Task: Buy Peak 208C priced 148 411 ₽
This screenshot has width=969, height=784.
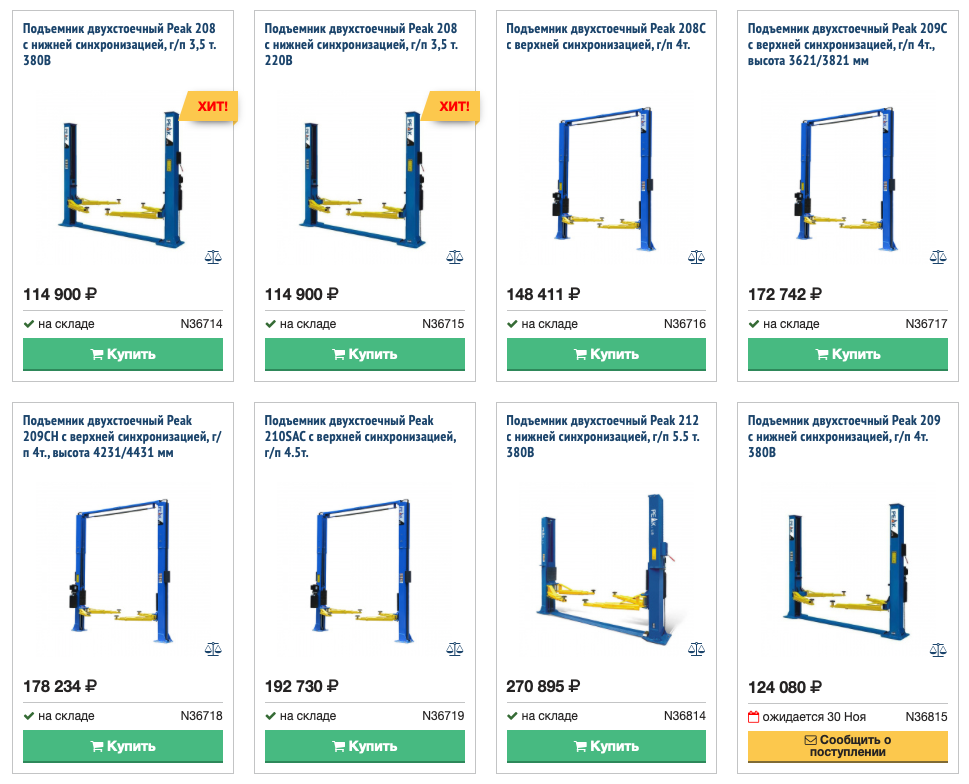Action: tap(606, 355)
